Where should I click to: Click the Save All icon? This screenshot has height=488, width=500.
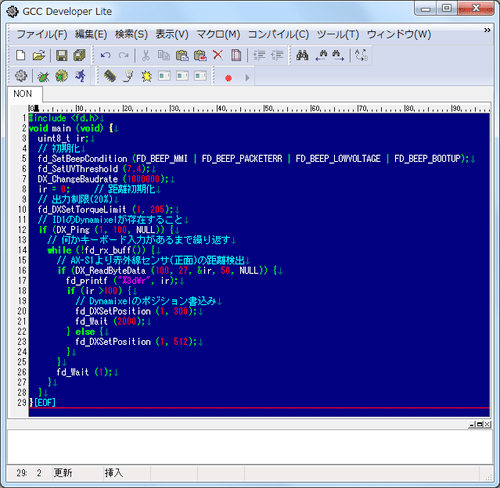pos(79,55)
